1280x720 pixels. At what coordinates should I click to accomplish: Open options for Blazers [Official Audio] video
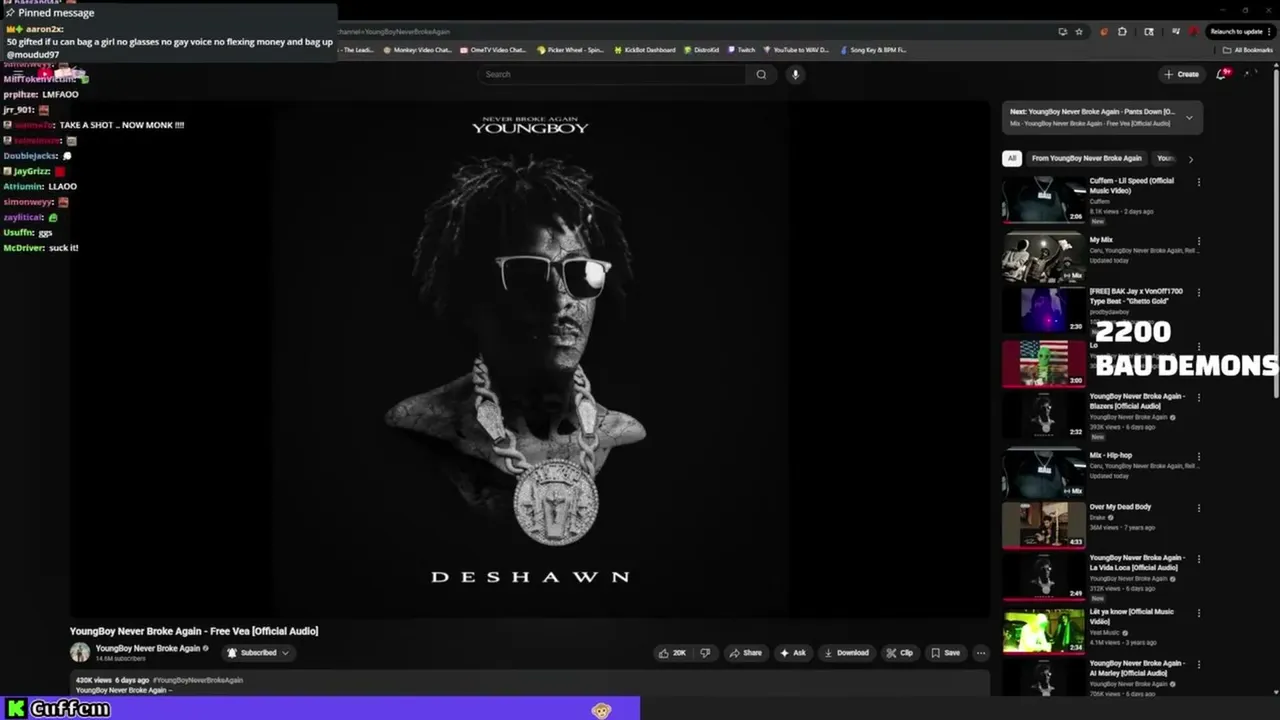pyautogui.click(x=1198, y=398)
